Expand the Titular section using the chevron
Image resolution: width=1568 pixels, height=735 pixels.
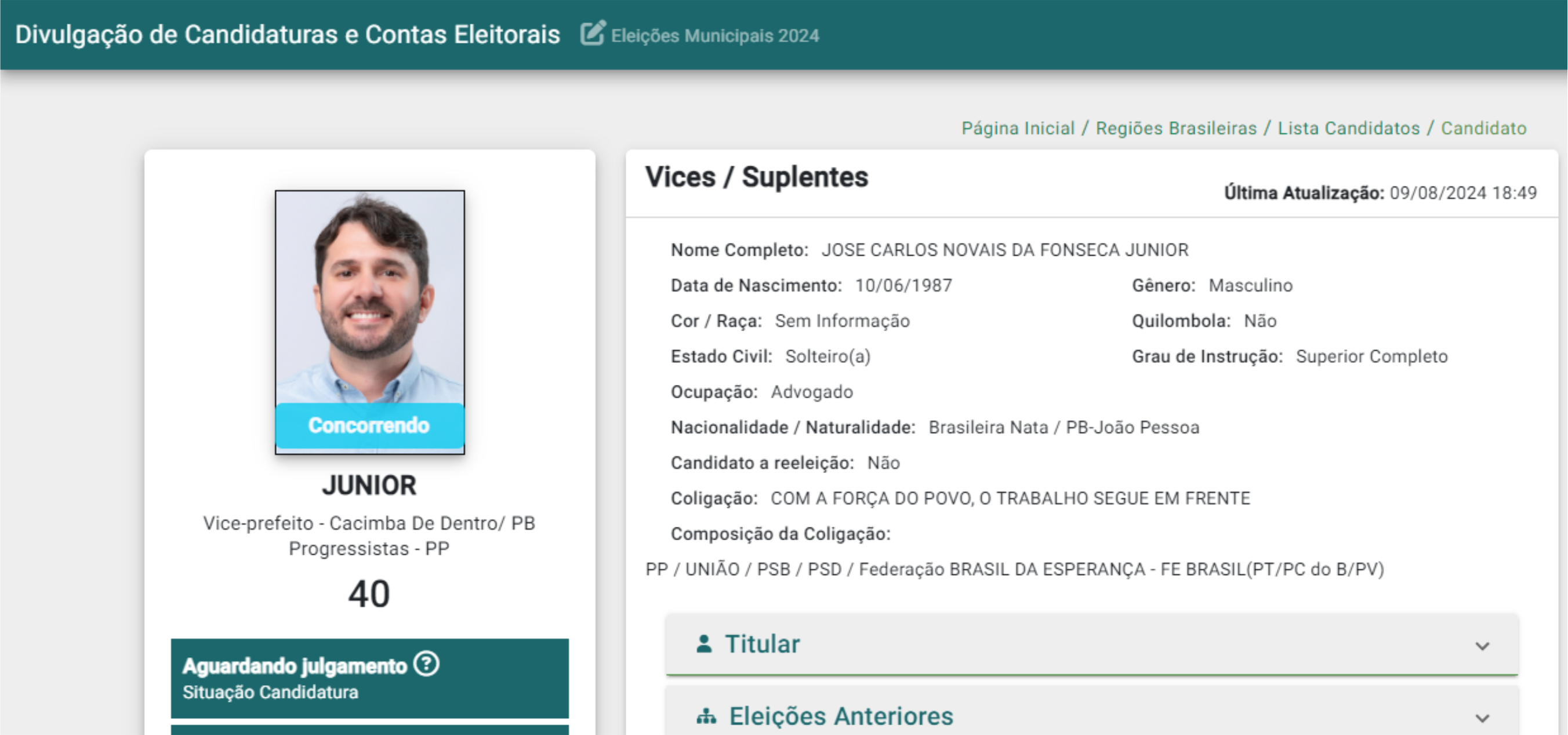1482,646
